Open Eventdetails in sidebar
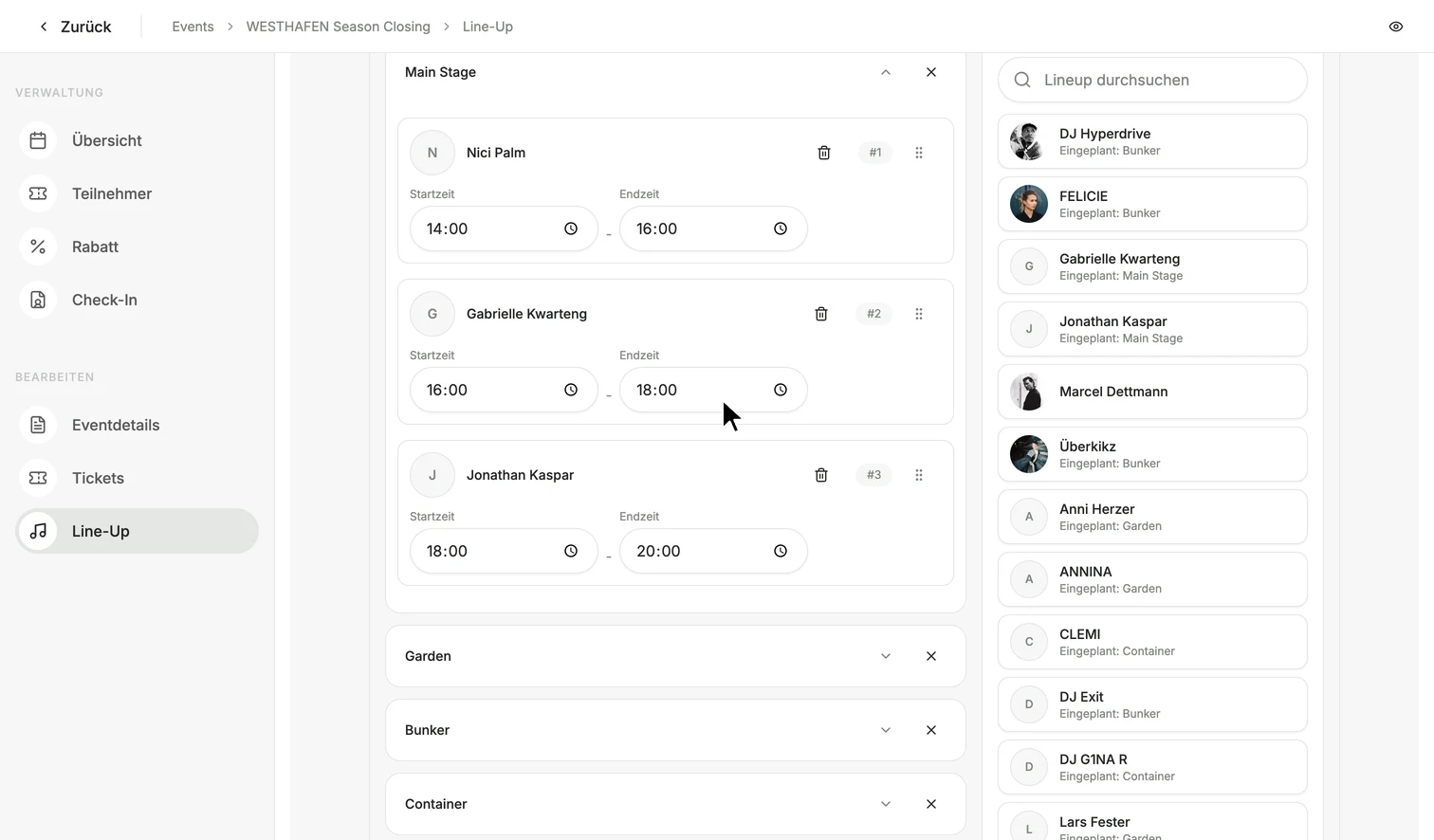 tap(137, 425)
